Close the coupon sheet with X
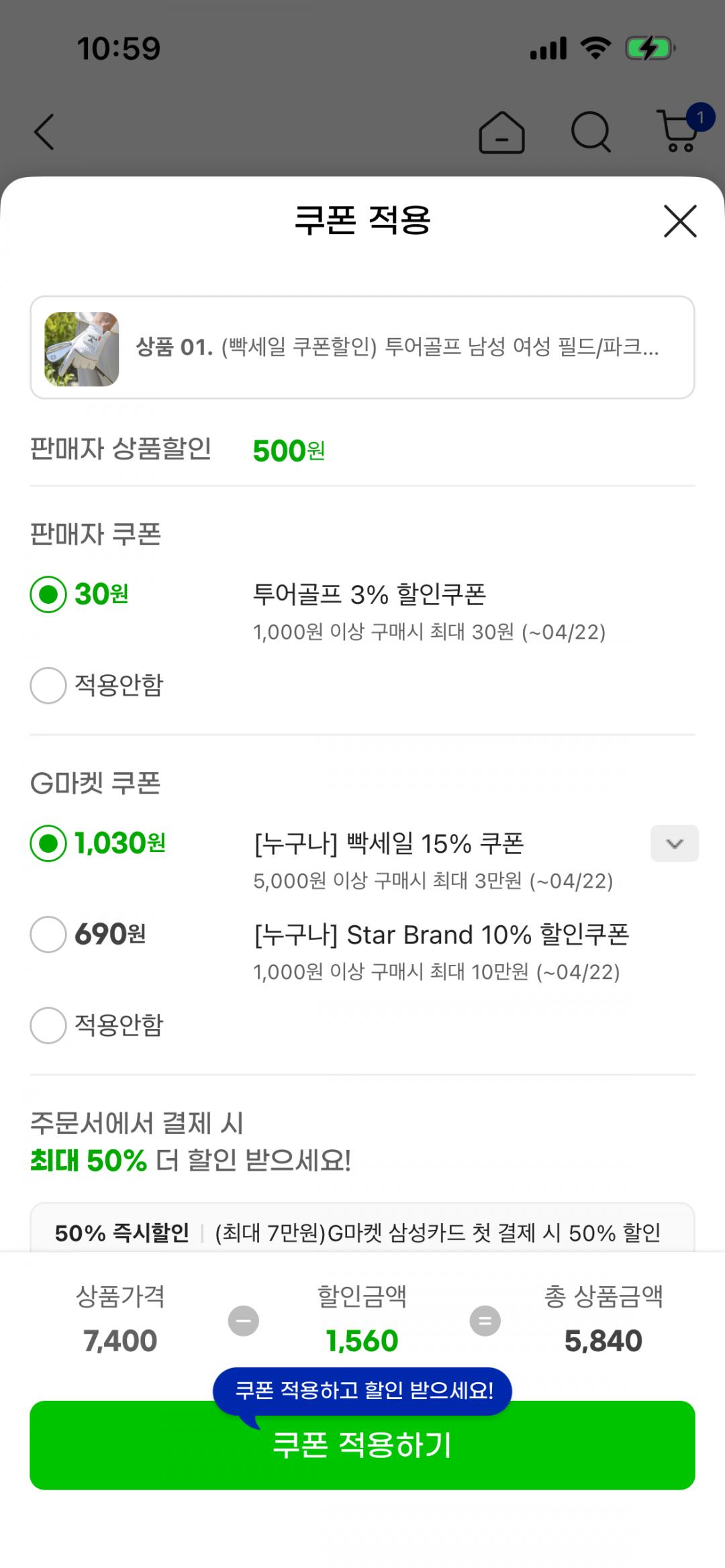Viewport: 725px width, 1568px height. pyautogui.click(x=680, y=221)
